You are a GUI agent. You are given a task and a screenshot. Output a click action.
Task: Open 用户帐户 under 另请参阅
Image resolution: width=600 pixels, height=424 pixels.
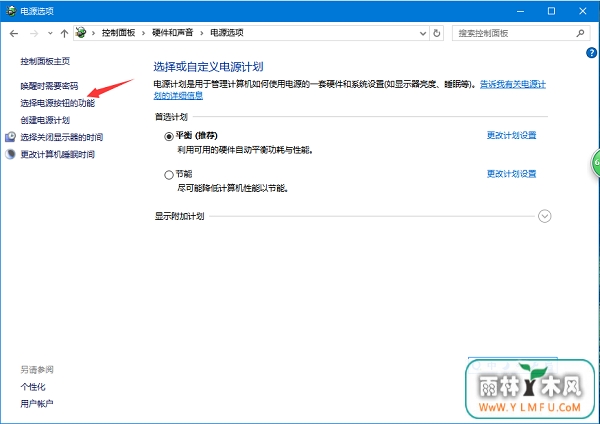(37, 404)
